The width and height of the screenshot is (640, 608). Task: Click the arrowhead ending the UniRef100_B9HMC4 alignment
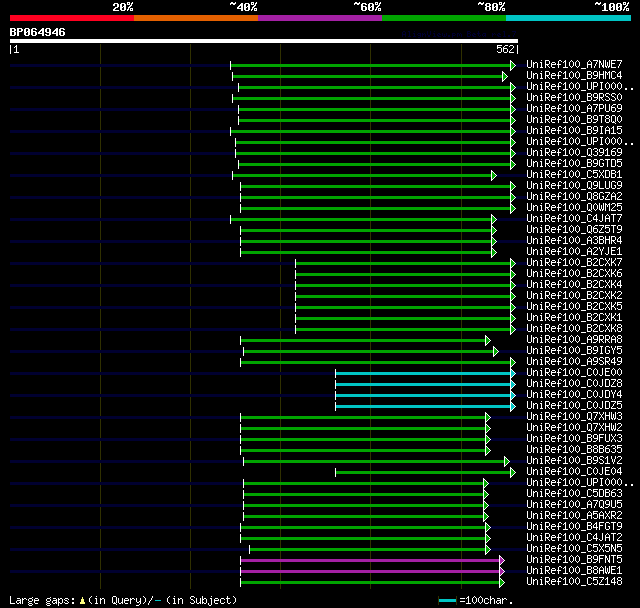[505, 76]
